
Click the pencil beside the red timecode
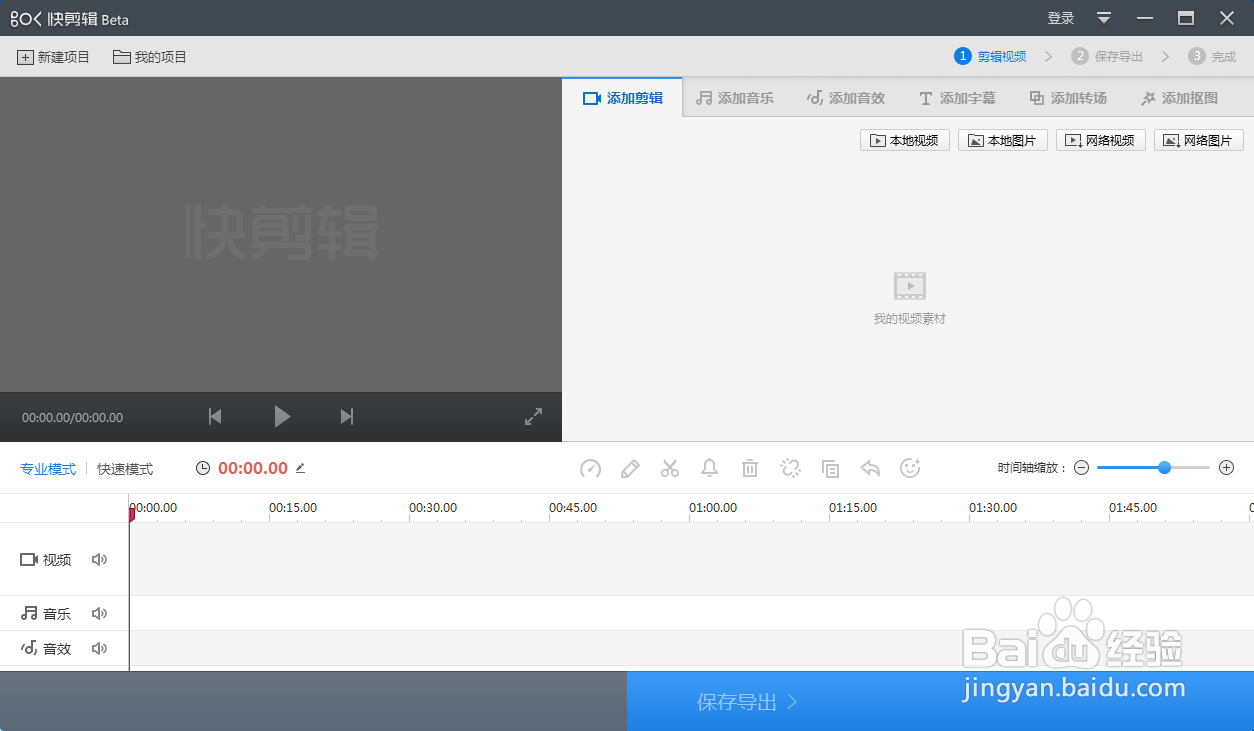tap(300, 468)
